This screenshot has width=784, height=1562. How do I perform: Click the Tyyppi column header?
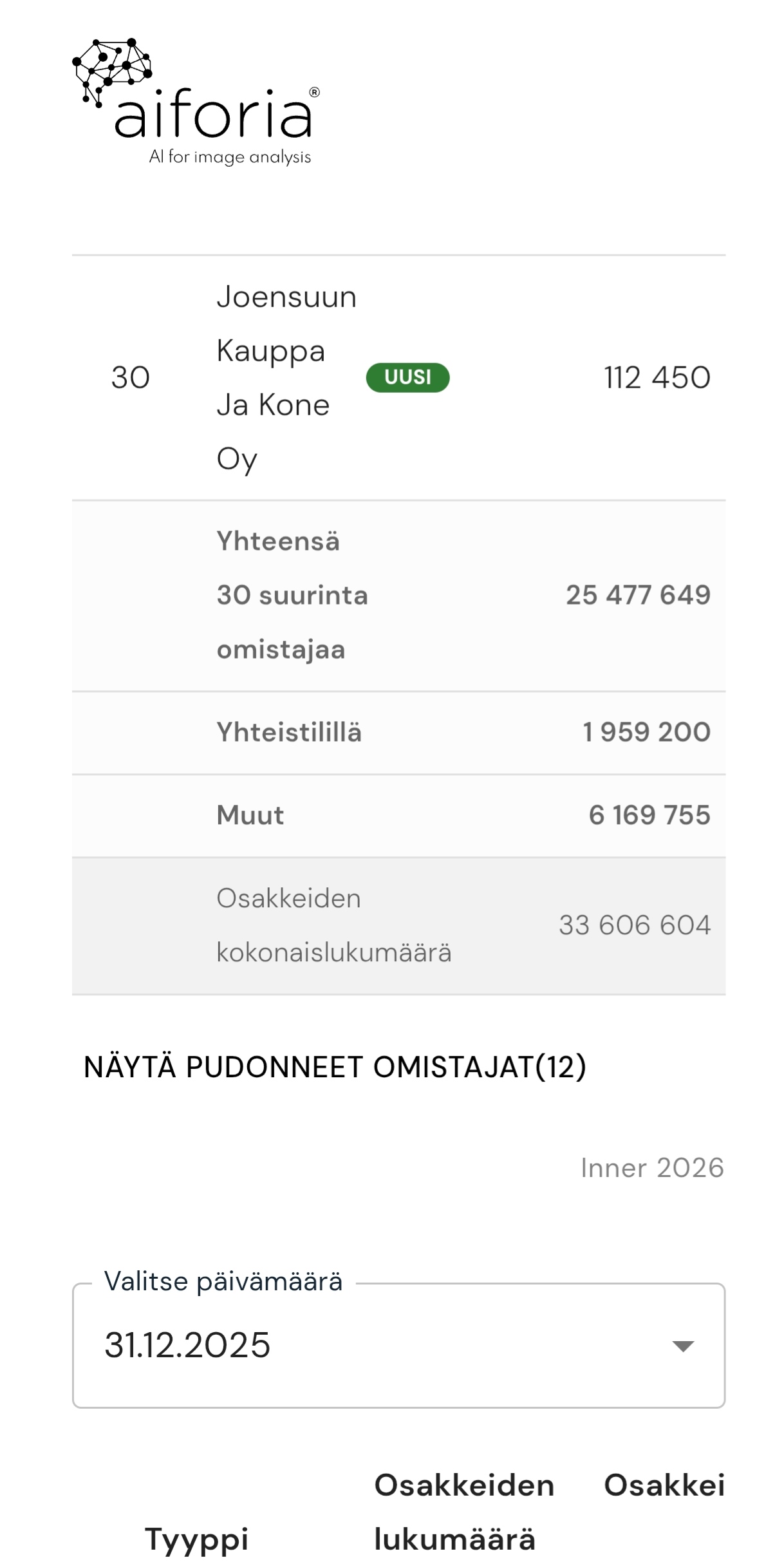coord(196,1539)
